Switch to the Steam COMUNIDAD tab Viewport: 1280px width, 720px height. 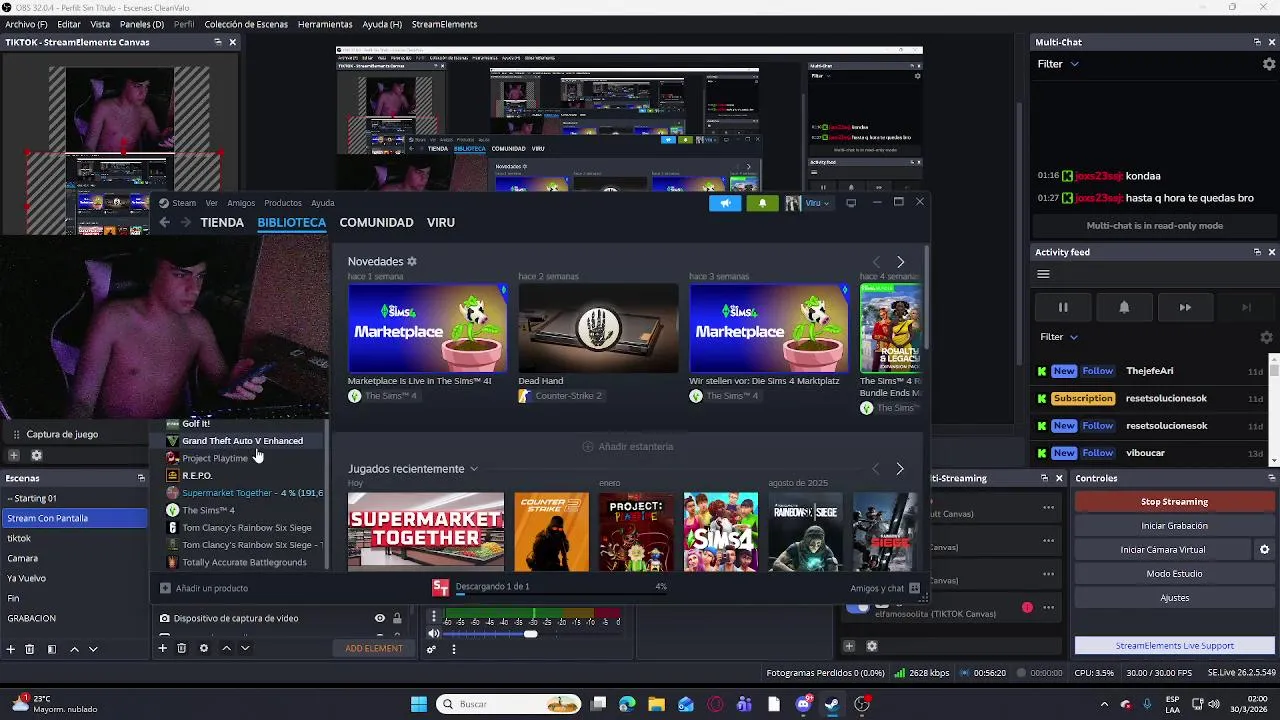(x=376, y=222)
